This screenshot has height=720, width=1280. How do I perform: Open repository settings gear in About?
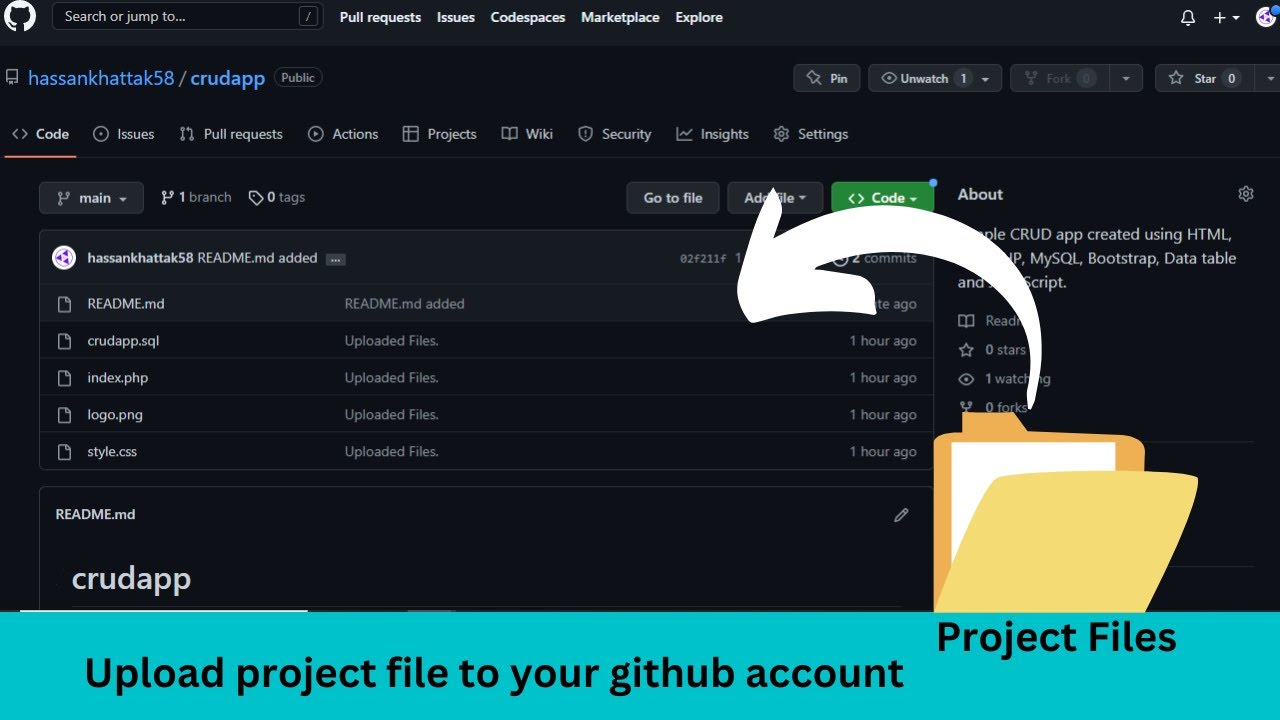pyautogui.click(x=1246, y=194)
